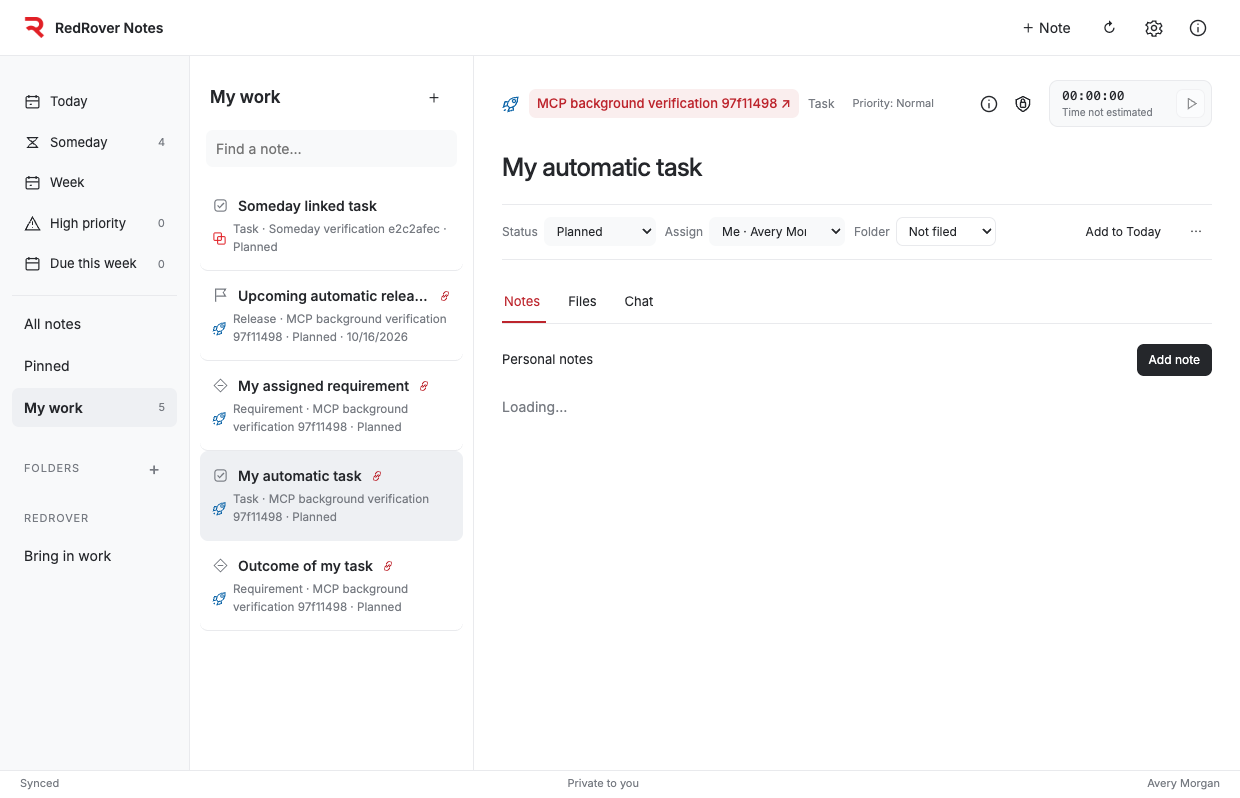Click the shield privacy icon
This screenshot has width=1240, height=798.
[x=1023, y=104]
